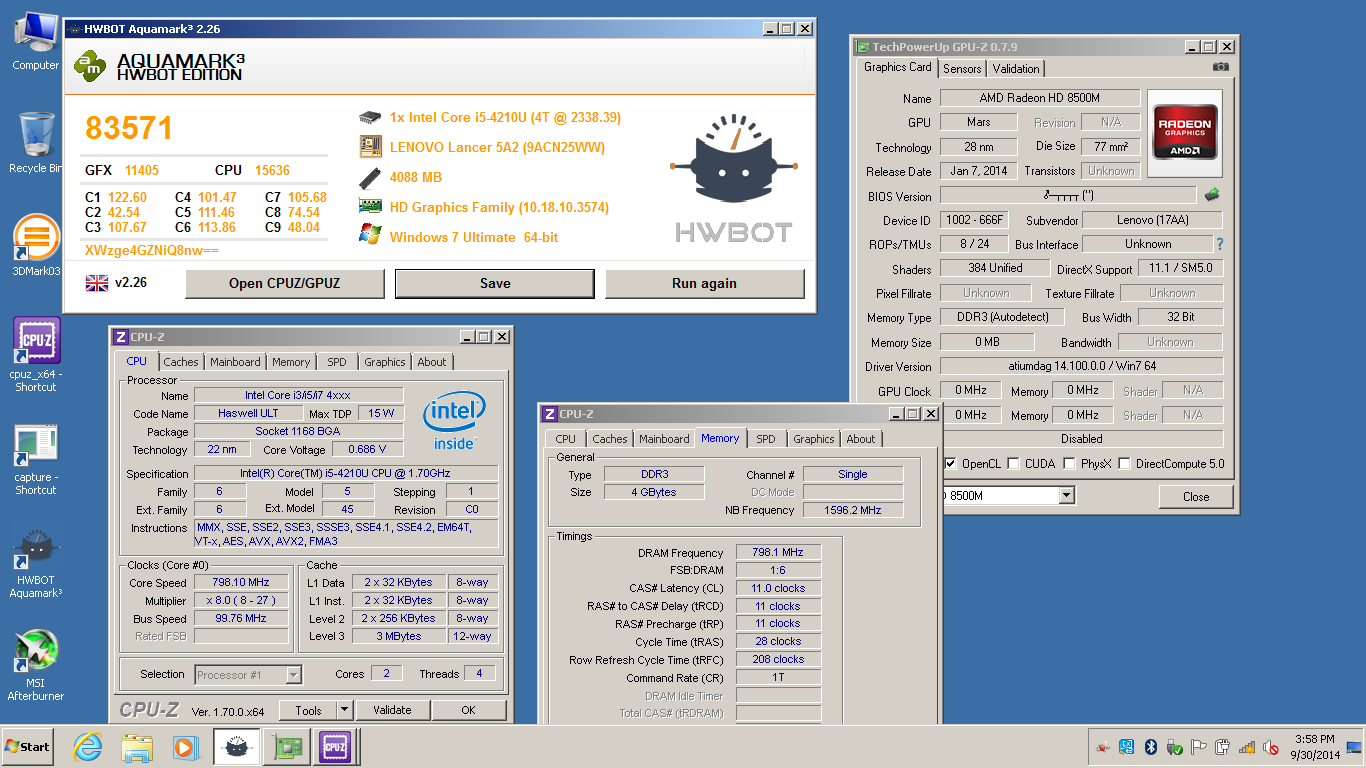Open the Graphics tab in Memory CPU-Z window
Screen dimensions: 1366x768
tap(813, 439)
